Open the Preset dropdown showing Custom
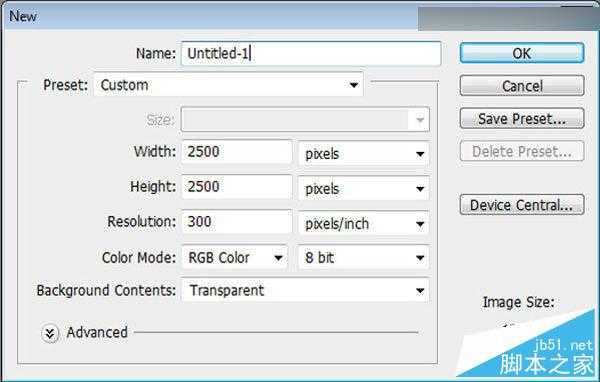This screenshot has width=600, height=382. [x=228, y=85]
